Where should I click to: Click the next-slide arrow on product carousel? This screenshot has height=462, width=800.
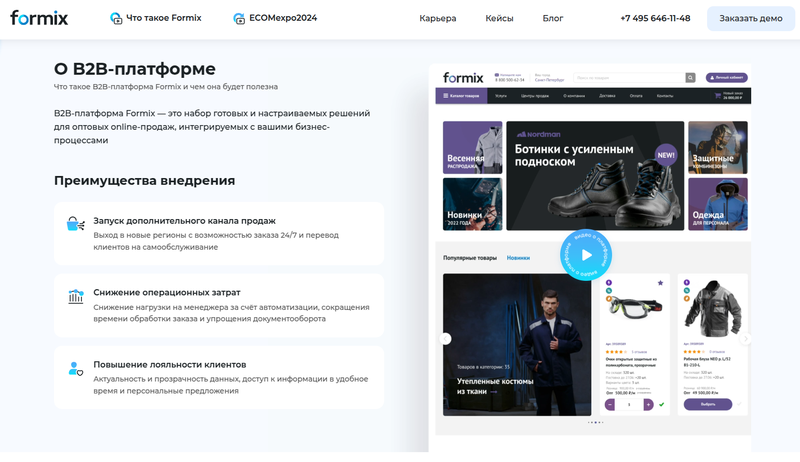[x=745, y=339]
